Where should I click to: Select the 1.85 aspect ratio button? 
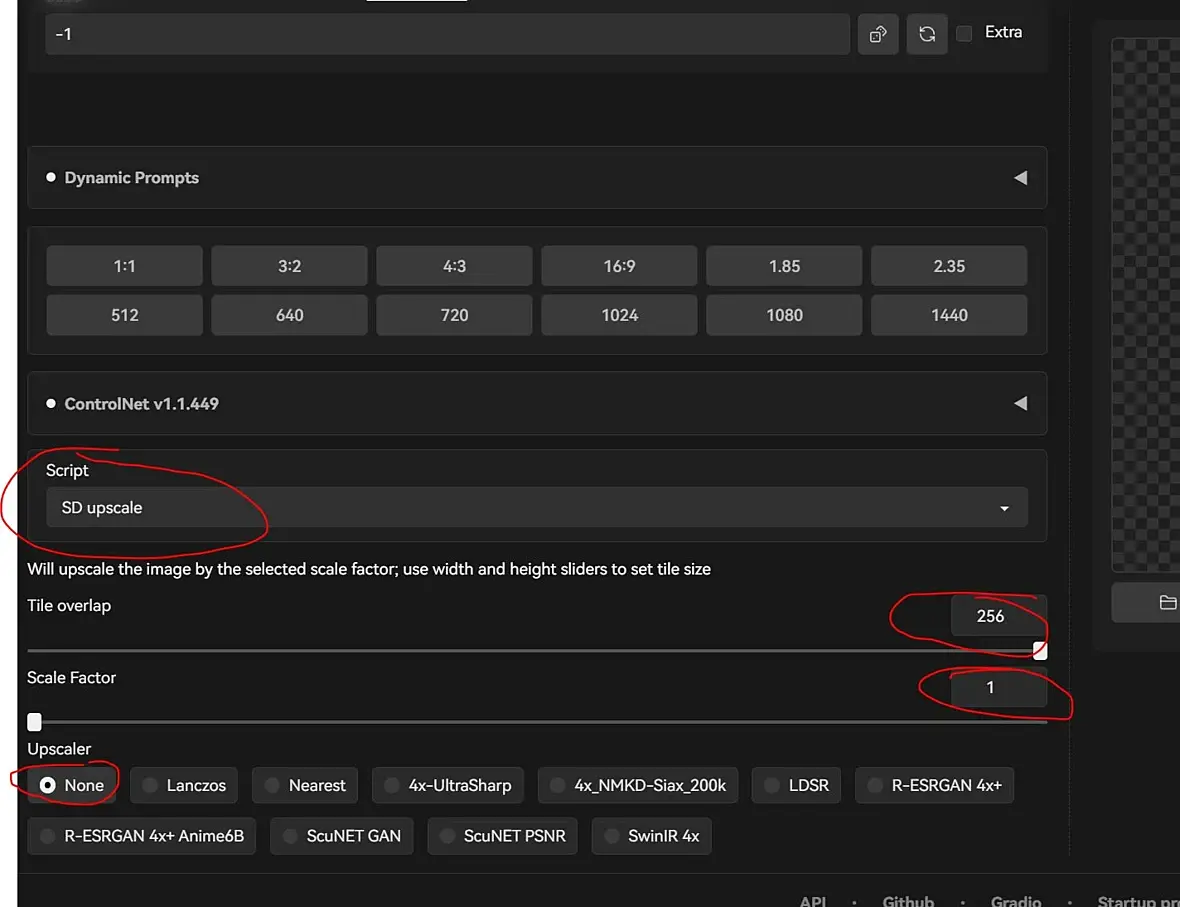(783, 266)
